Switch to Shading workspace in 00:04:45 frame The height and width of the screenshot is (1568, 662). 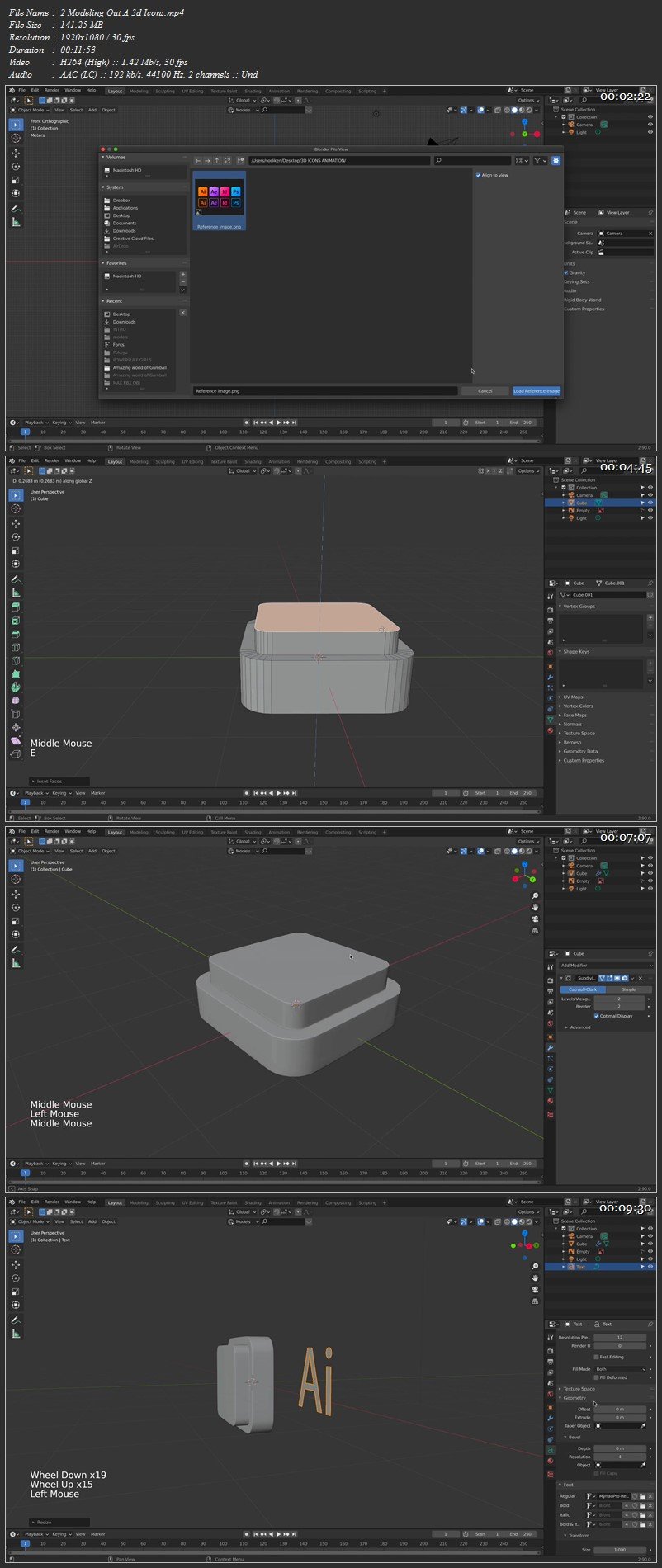coord(253,461)
